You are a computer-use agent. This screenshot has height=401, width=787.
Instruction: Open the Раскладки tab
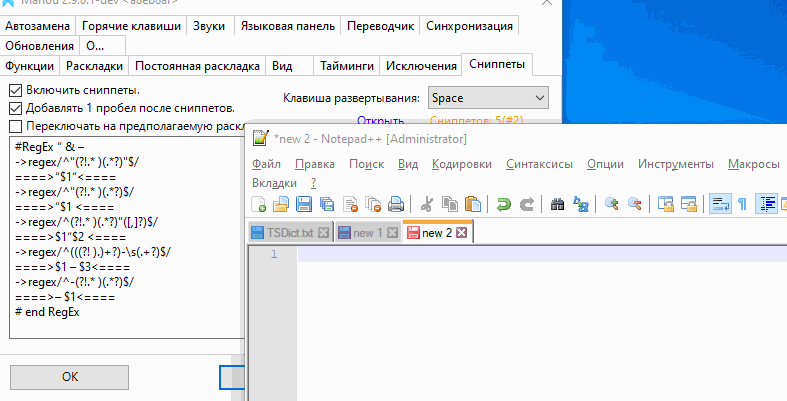click(x=94, y=66)
